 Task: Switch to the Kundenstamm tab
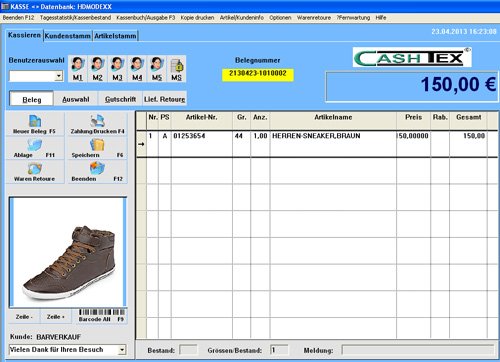68,36
